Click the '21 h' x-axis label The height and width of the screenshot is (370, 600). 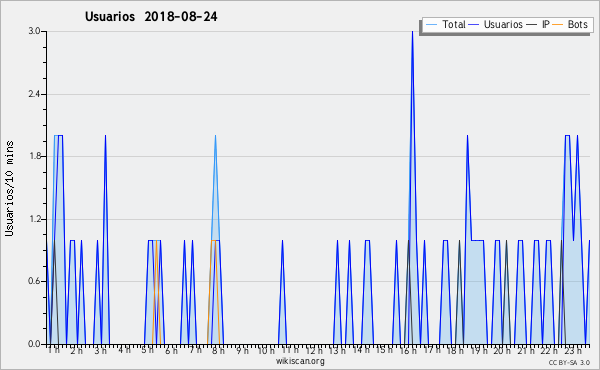click(x=526, y=350)
